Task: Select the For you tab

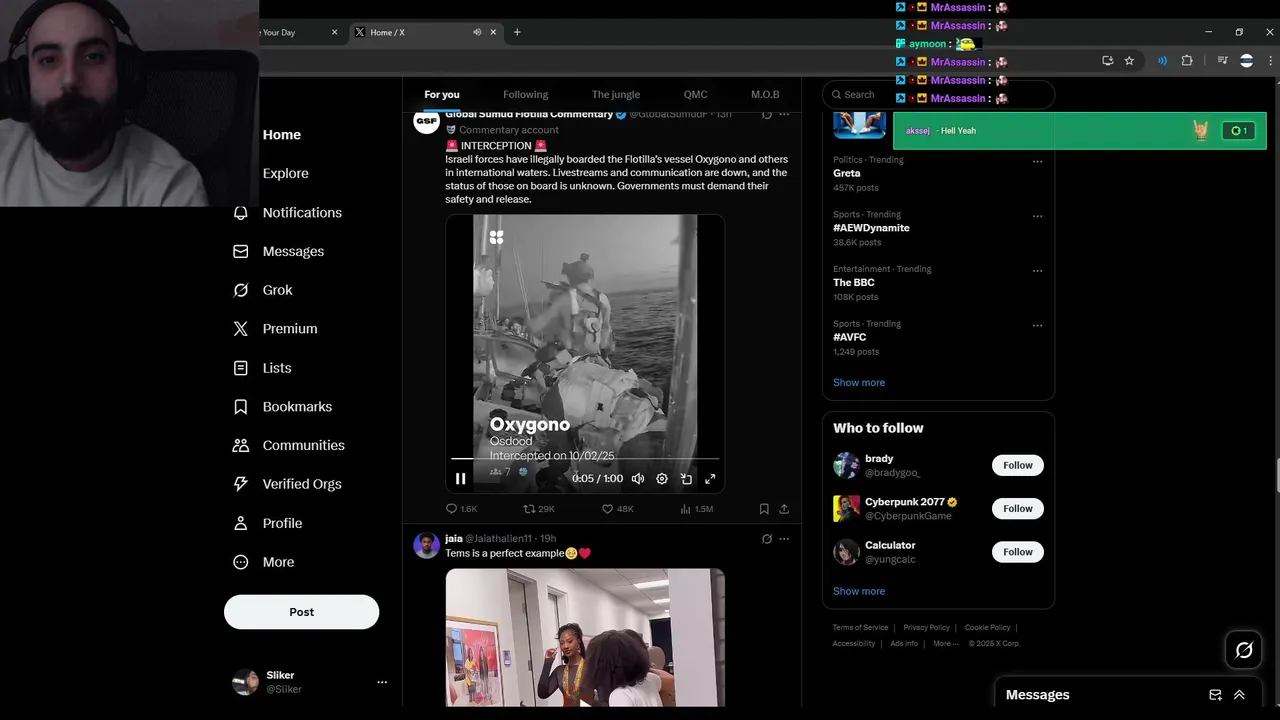Action: pyautogui.click(x=442, y=95)
